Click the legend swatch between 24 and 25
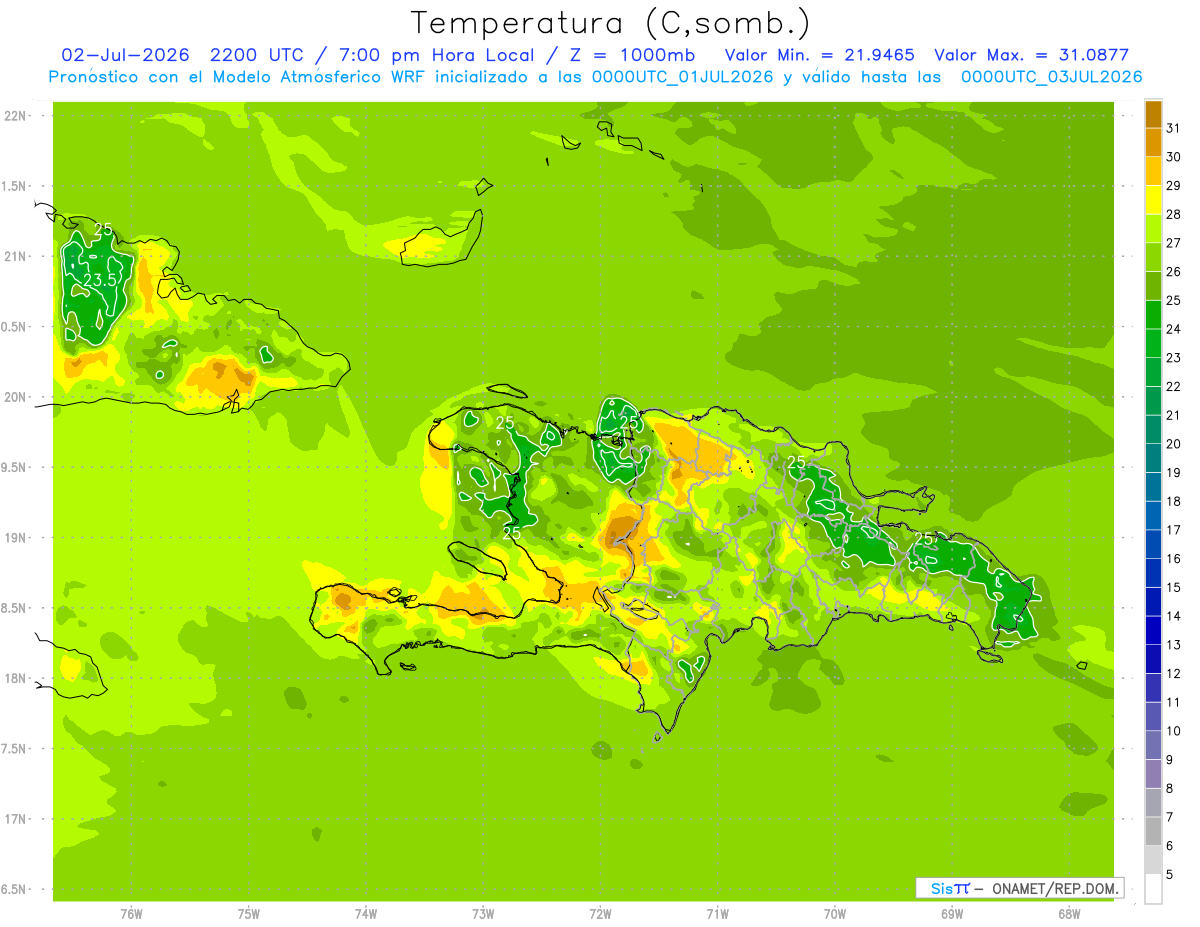Screen dimensions: 1200x927 pos(1153,315)
